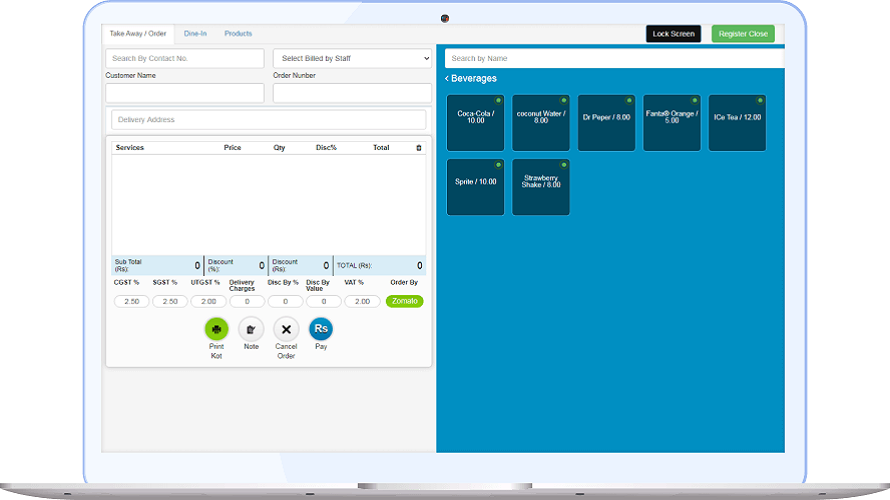
Task: Click green status dot on coconut Water tile
Action: (x=564, y=100)
